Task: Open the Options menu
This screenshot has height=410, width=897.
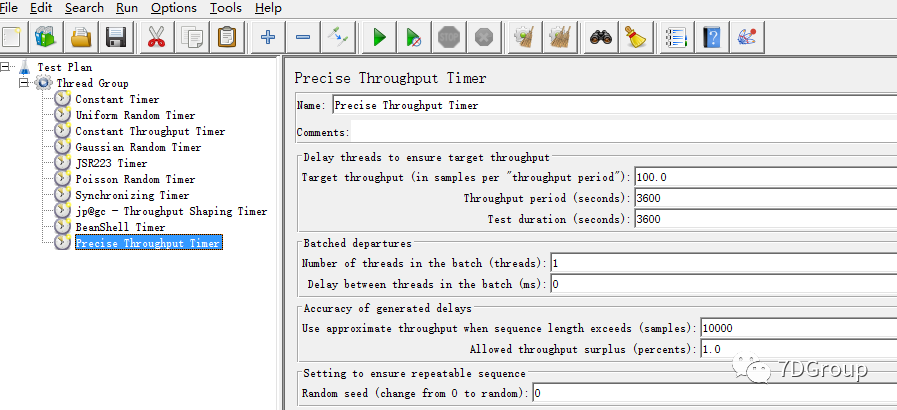Action: 174,8
